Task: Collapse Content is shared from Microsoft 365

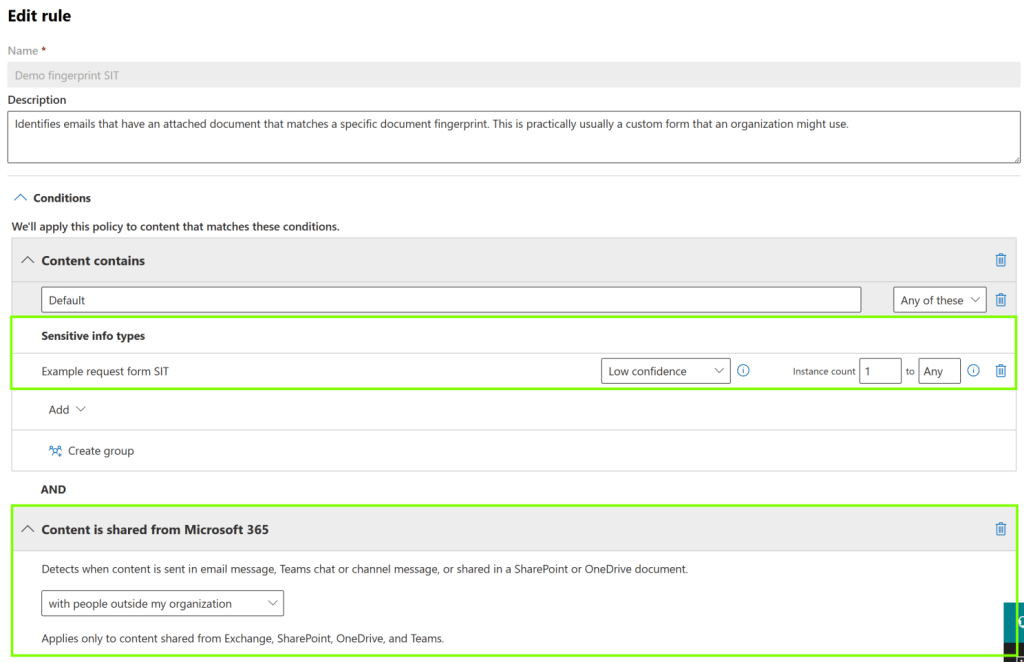Action: (x=28, y=529)
